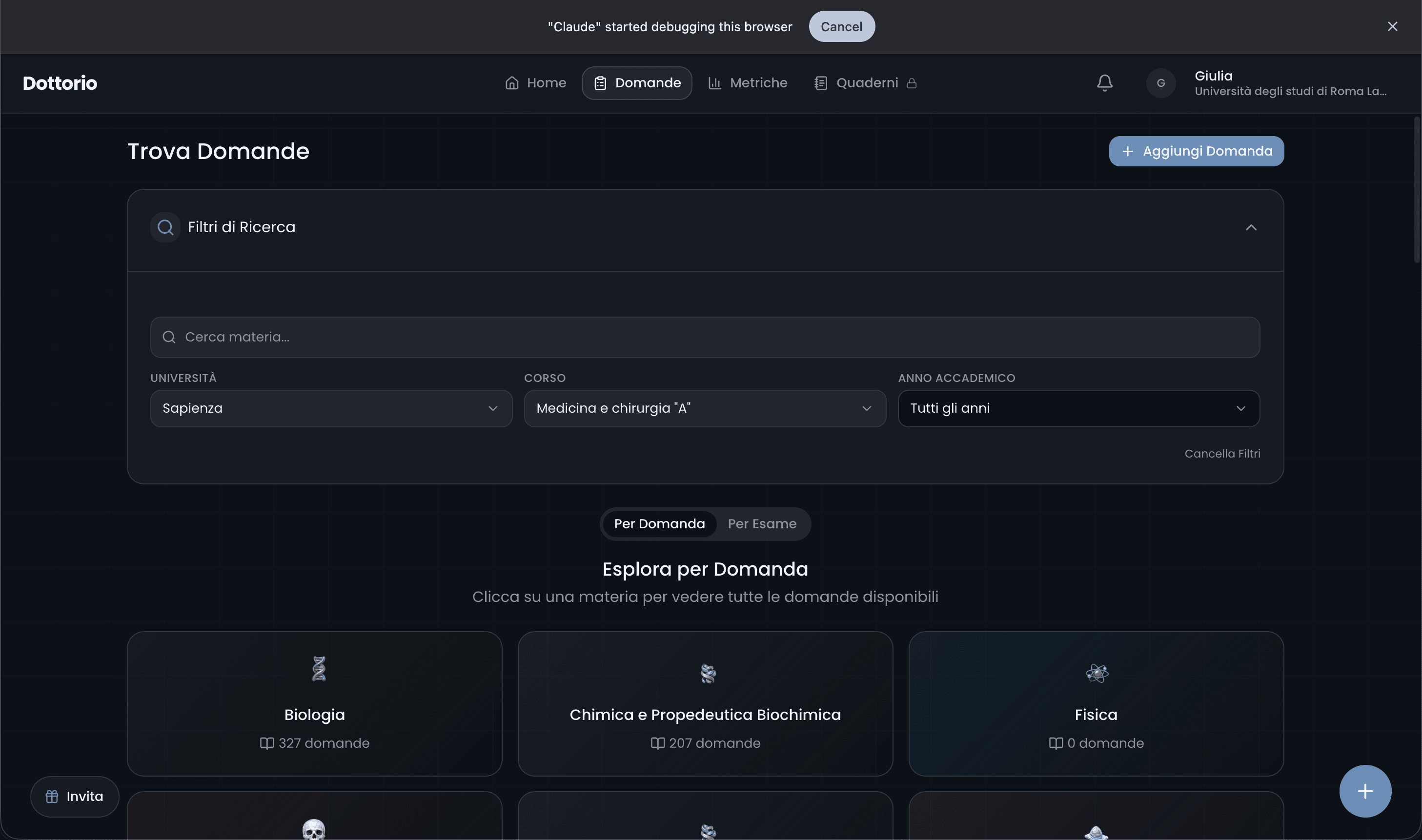1422x840 pixels.
Task: Click the Invita button
Action: pos(75,797)
